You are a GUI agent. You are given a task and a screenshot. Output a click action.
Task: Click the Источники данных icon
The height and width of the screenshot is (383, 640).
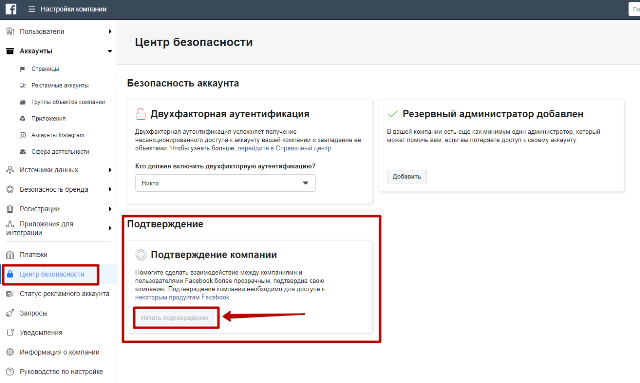click(10, 170)
